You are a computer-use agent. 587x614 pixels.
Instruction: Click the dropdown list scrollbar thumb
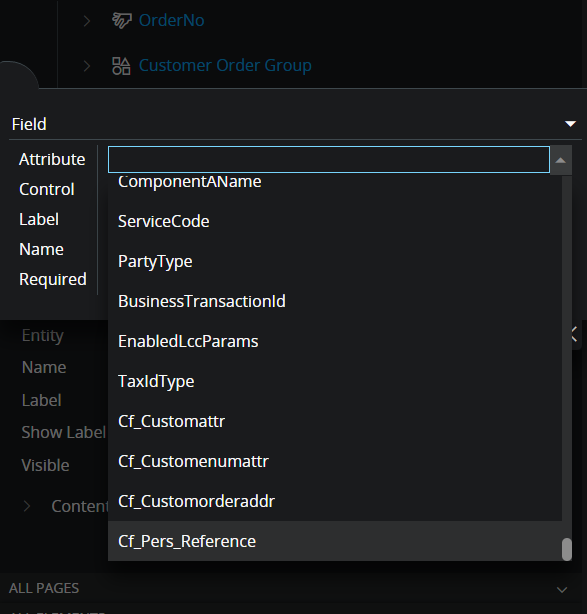(x=567, y=549)
